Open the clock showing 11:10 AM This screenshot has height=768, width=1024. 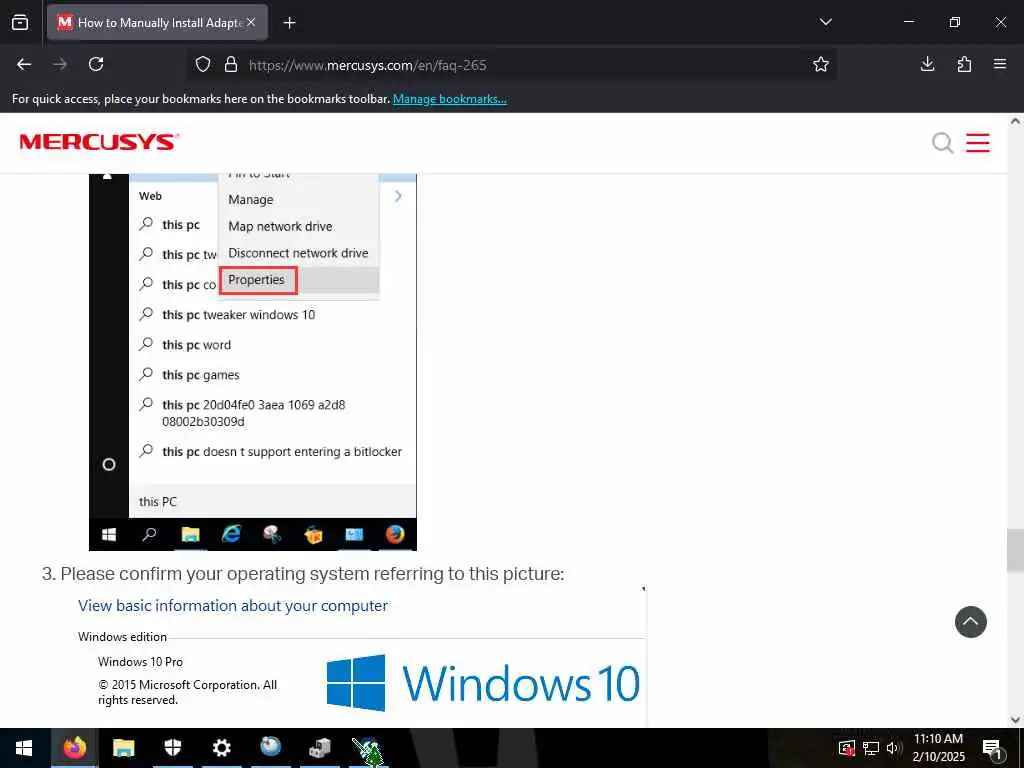(938, 748)
